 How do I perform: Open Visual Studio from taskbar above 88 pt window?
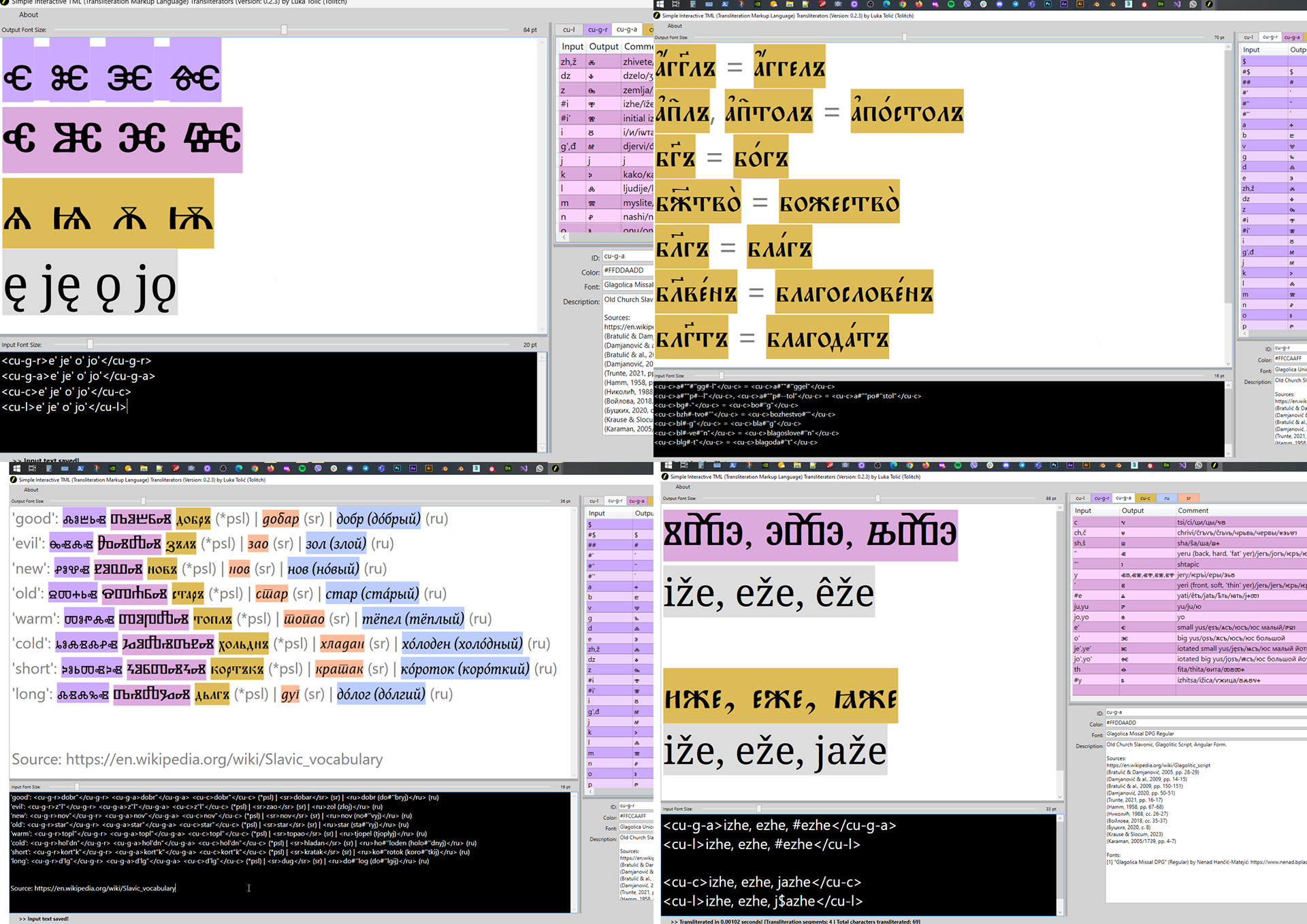[1182, 465]
